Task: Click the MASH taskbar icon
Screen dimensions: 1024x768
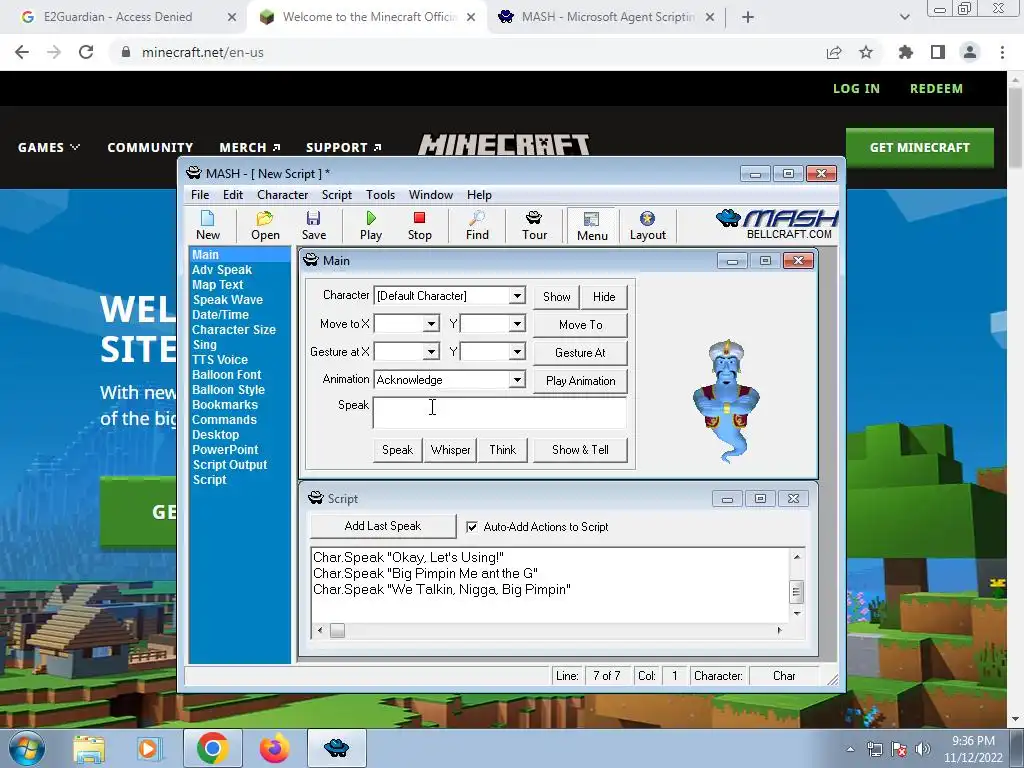Action: (336, 748)
